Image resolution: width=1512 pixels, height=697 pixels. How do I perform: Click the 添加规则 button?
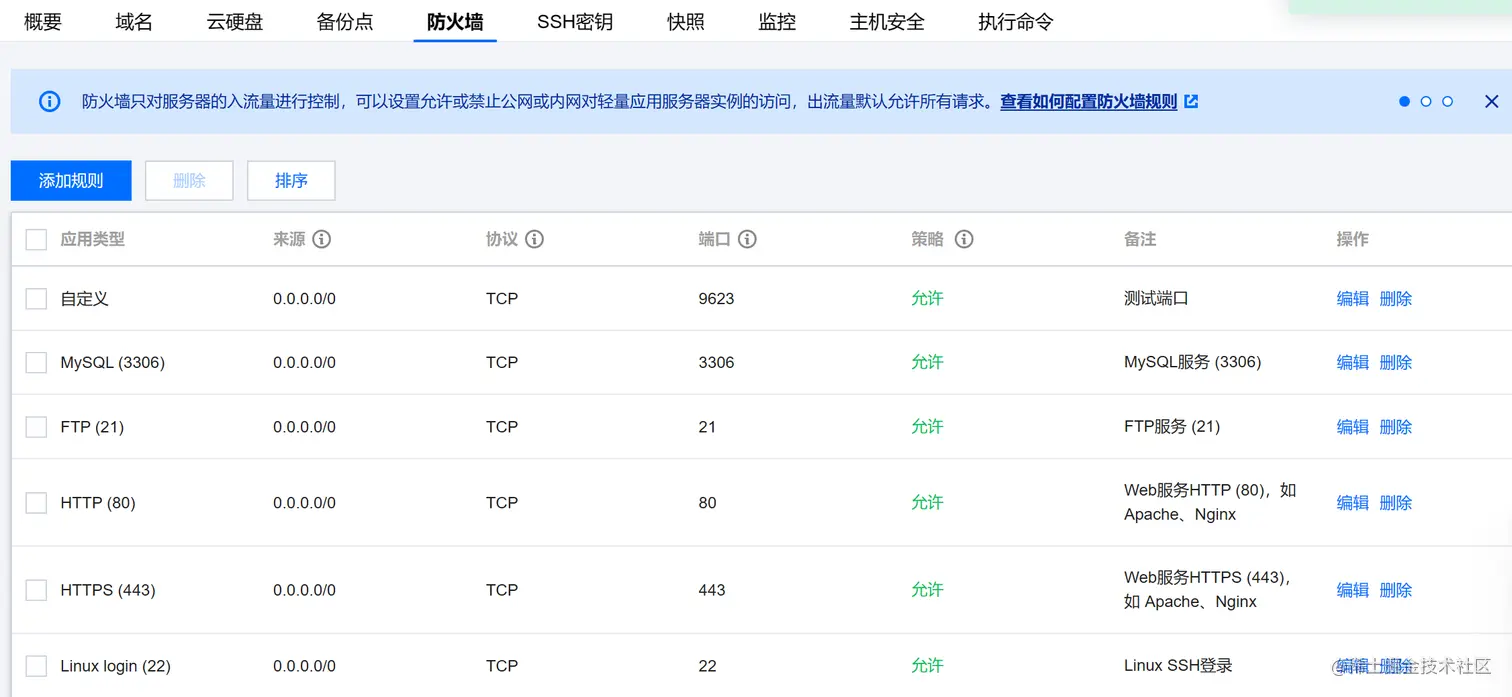tap(71, 181)
